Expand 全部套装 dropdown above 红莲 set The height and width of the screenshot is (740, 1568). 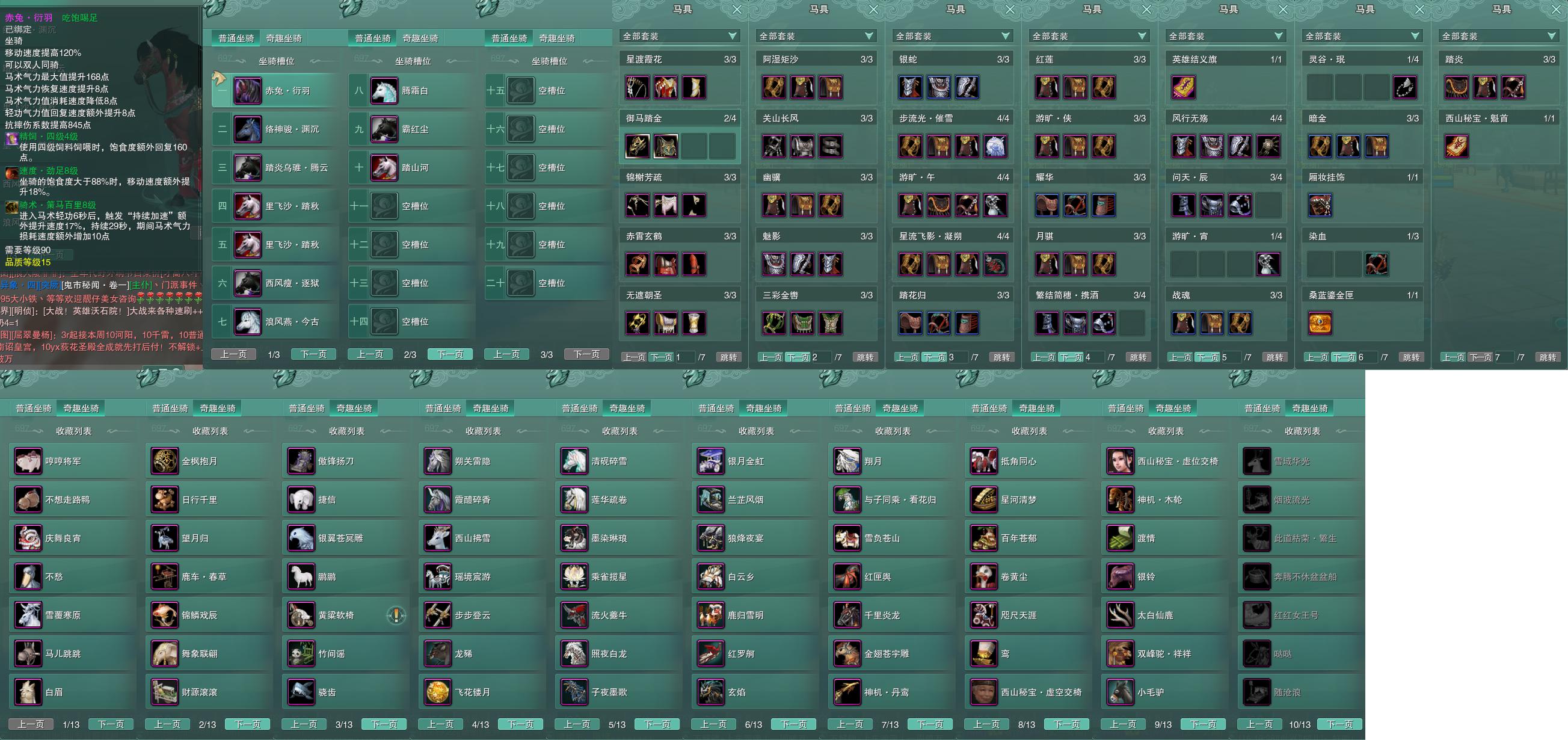[x=1090, y=37]
